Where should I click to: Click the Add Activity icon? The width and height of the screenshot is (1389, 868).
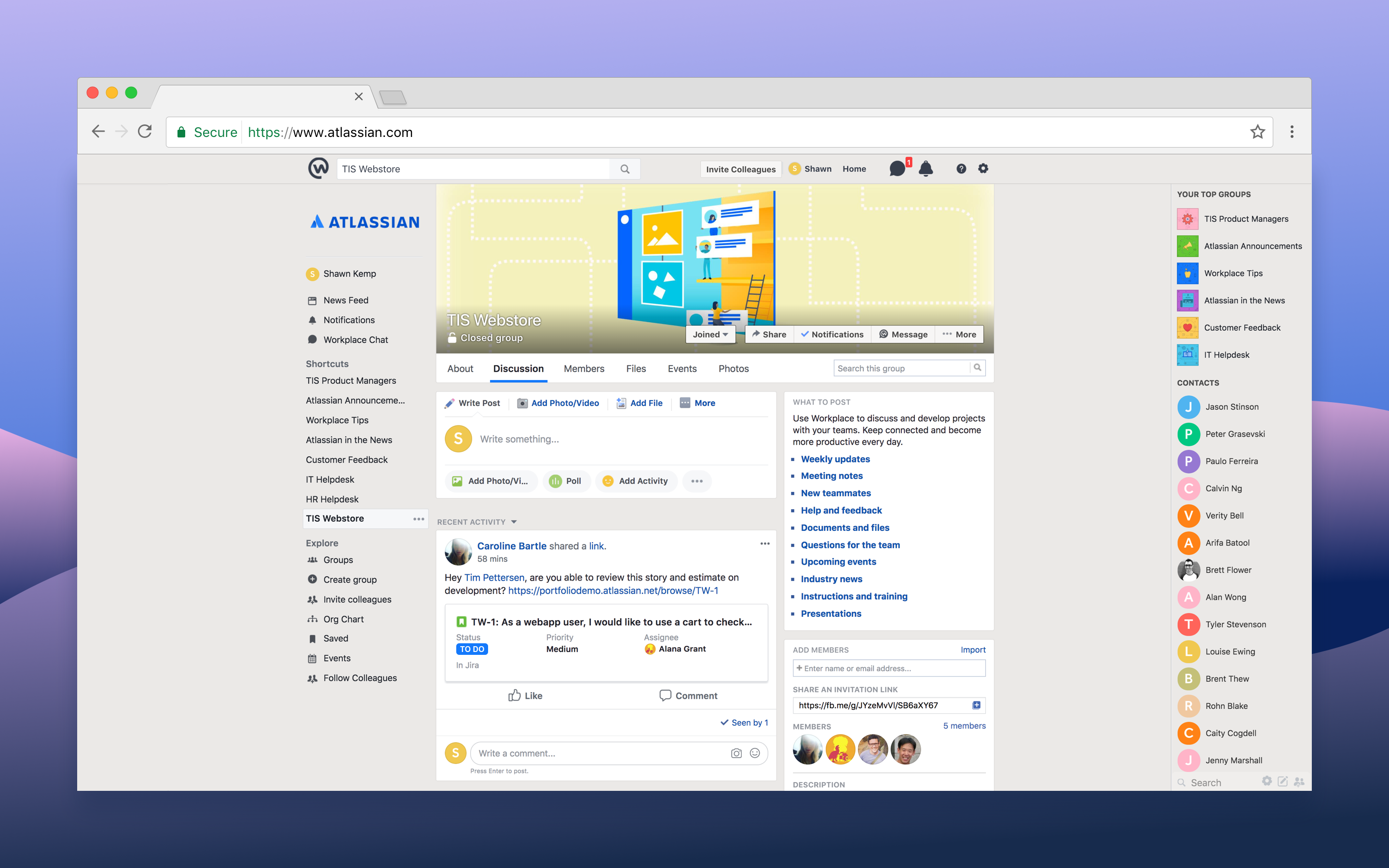(x=606, y=481)
